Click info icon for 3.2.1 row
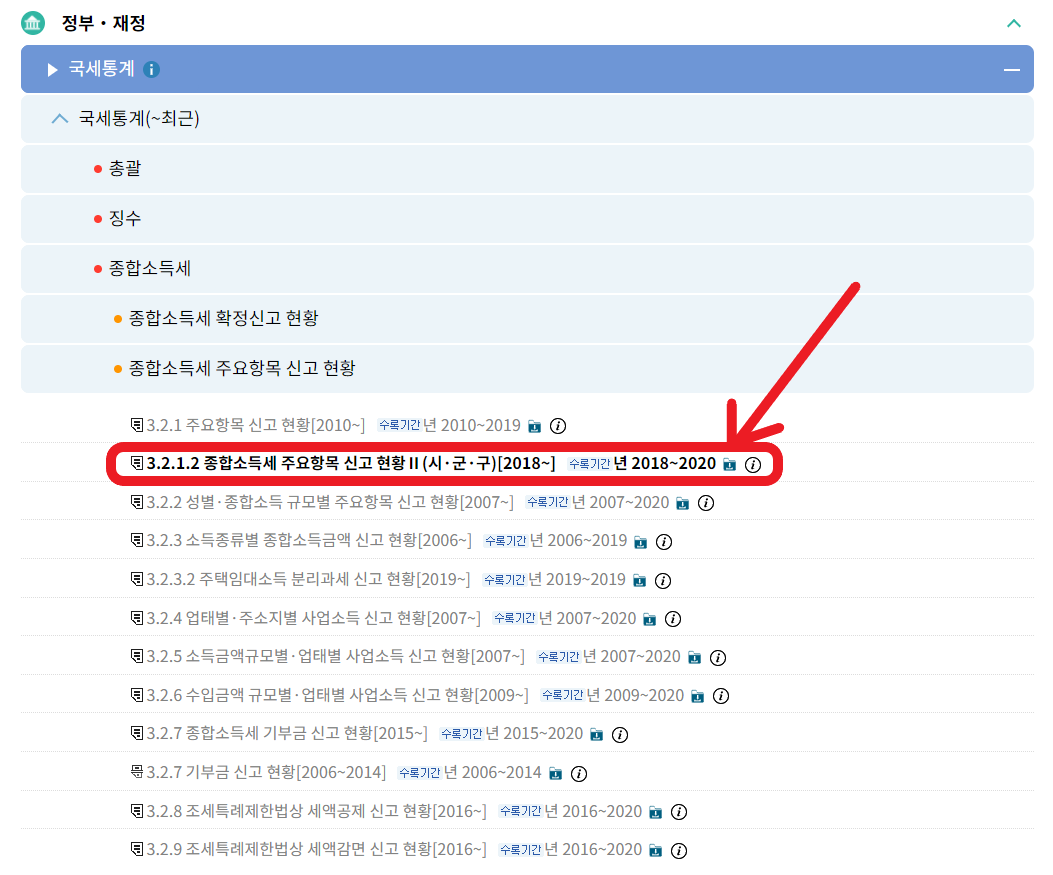The image size is (1053, 875). [x=558, y=426]
